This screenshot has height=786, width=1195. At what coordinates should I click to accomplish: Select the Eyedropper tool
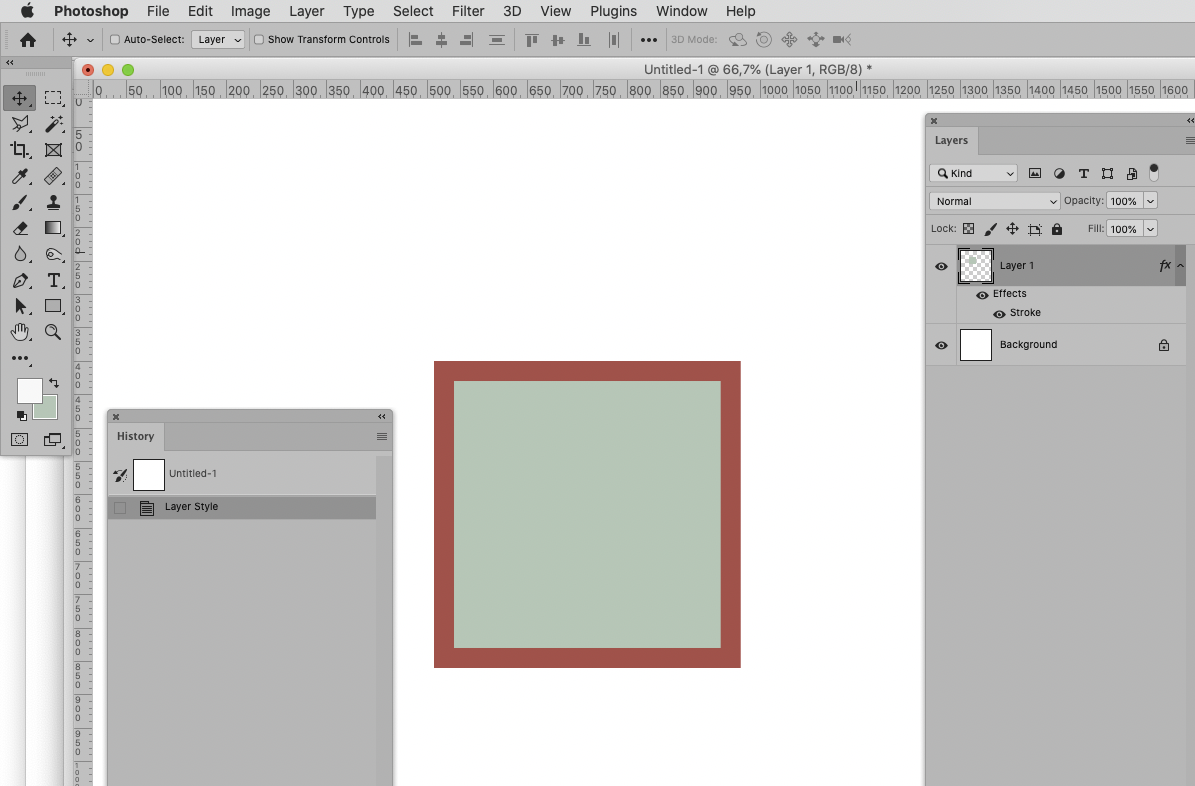(20, 176)
